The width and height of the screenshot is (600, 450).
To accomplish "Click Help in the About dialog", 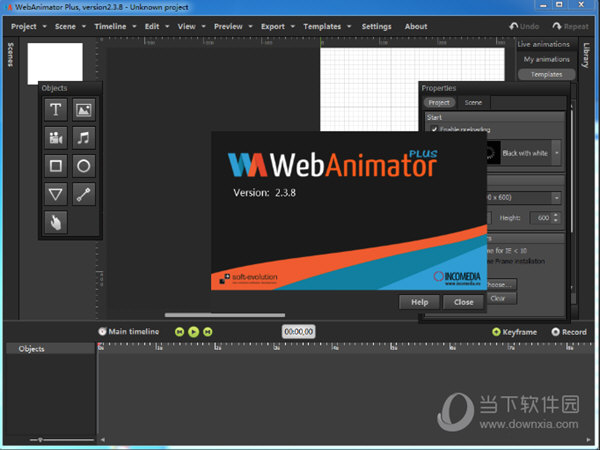I will pyautogui.click(x=419, y=302).
